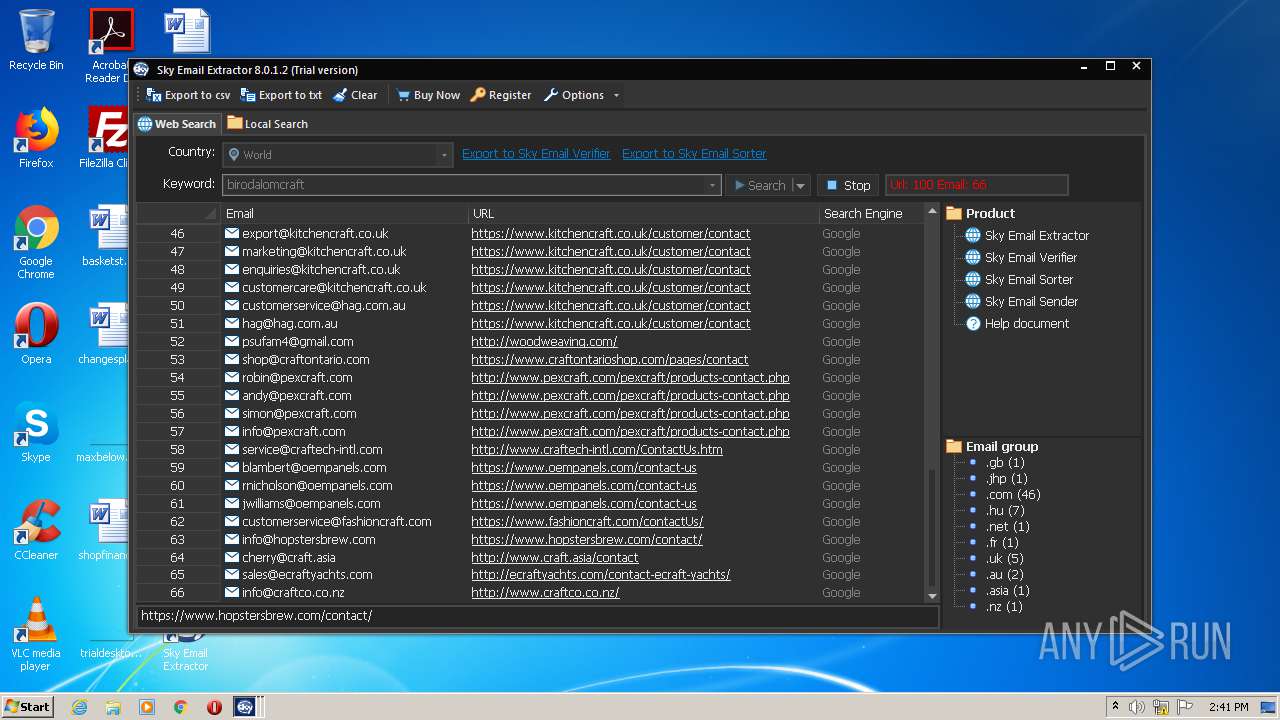This screenshot has height=720, width=1280.
Task: Click the taskbar volume speaker icon
Action: click(1137, 707)
